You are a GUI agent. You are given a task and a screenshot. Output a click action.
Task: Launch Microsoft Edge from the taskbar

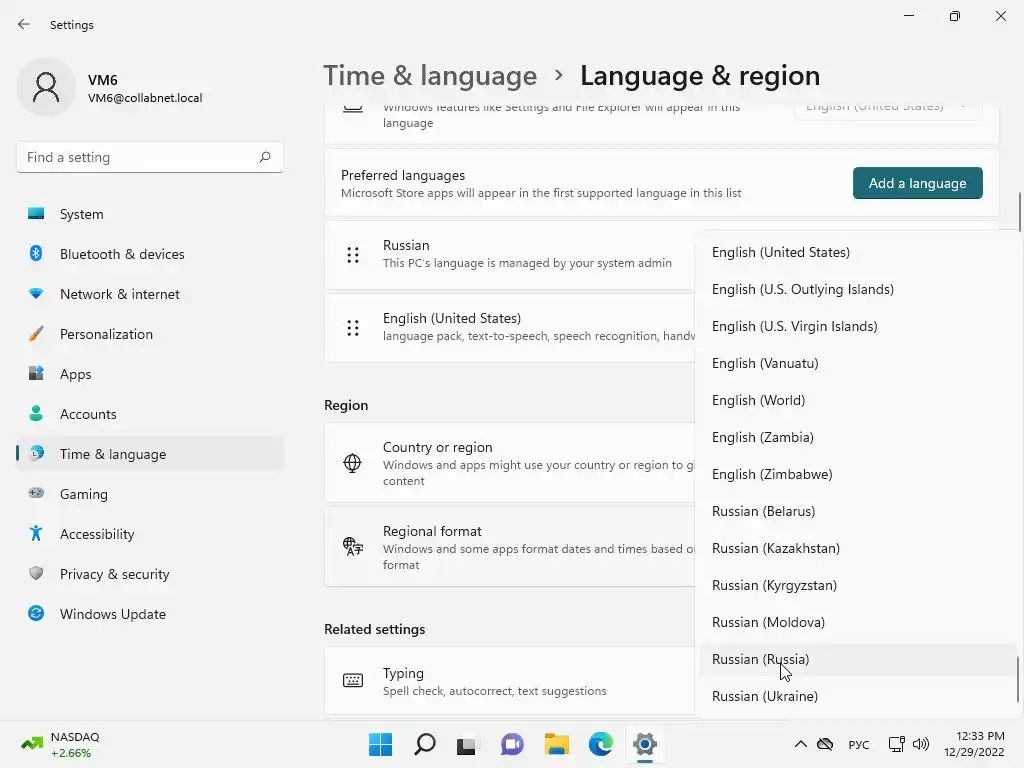tap(600, 744)
